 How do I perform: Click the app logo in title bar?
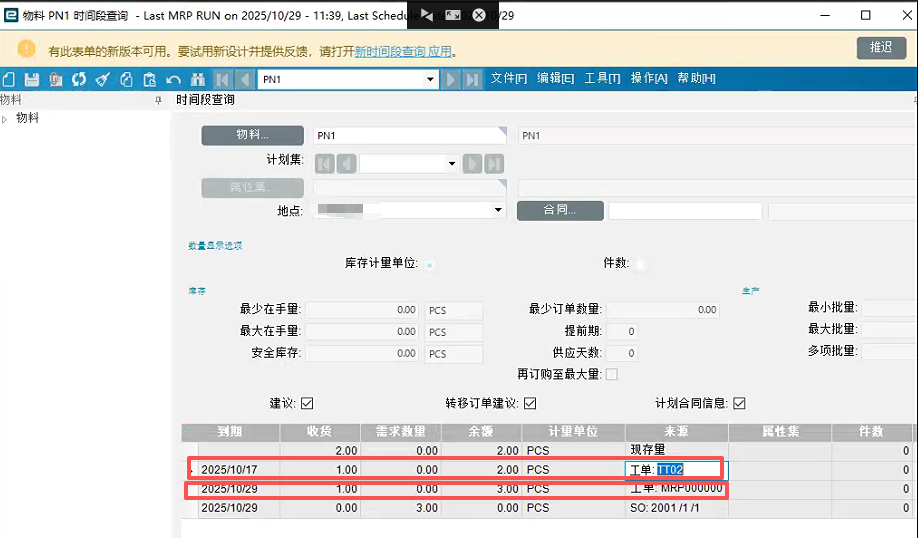(x=11, y=15)
